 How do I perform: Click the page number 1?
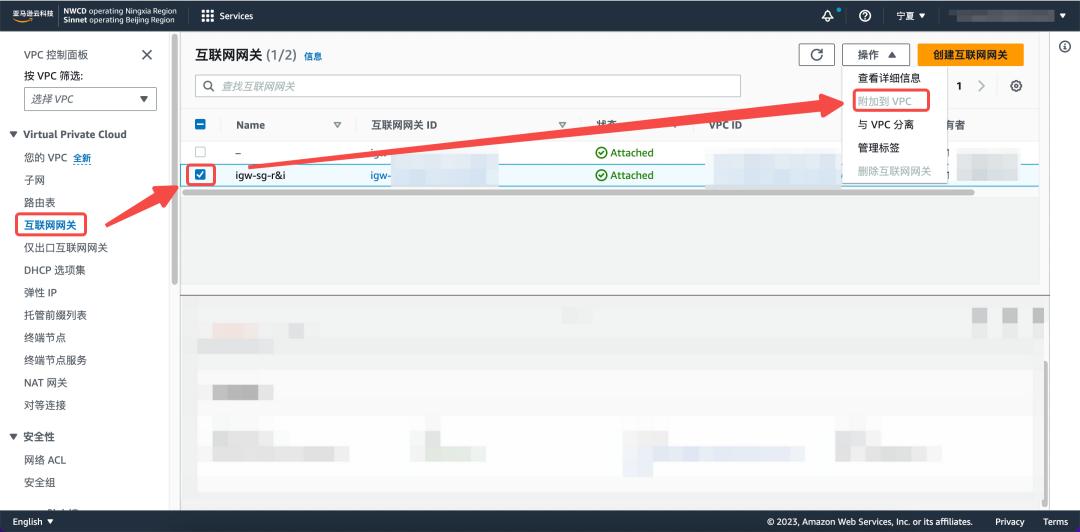pos(959,86)
